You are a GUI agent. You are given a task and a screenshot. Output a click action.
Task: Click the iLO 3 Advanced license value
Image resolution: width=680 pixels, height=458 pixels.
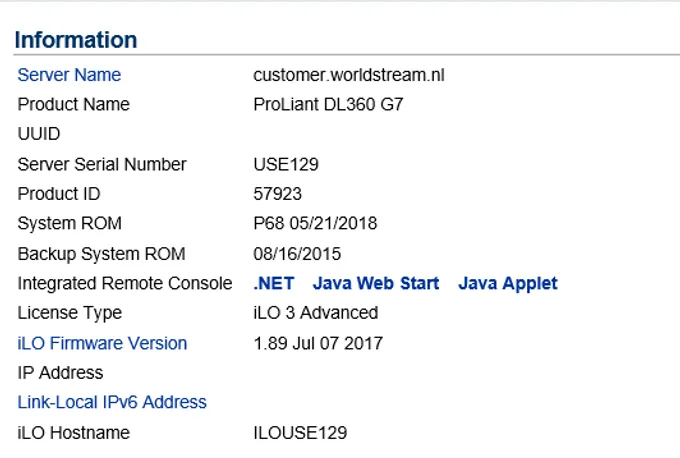click(316, 313)
